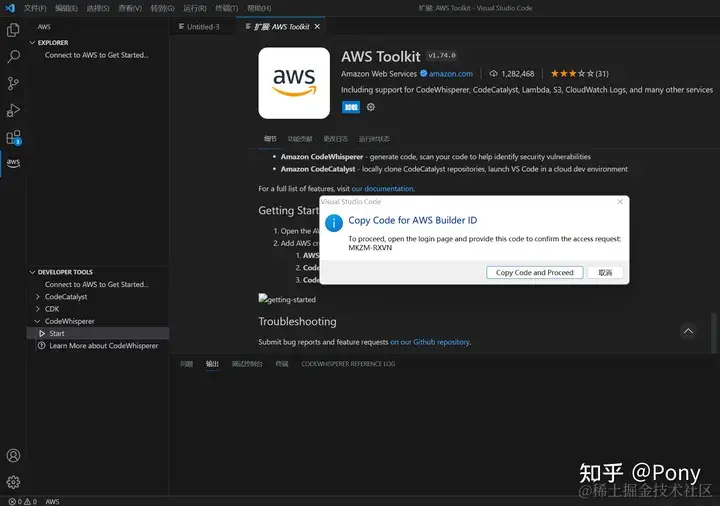The height and width of the screenshot is (506, 720).
Task: Click the help icon beside Learn More
Action: tap(41, 345)
